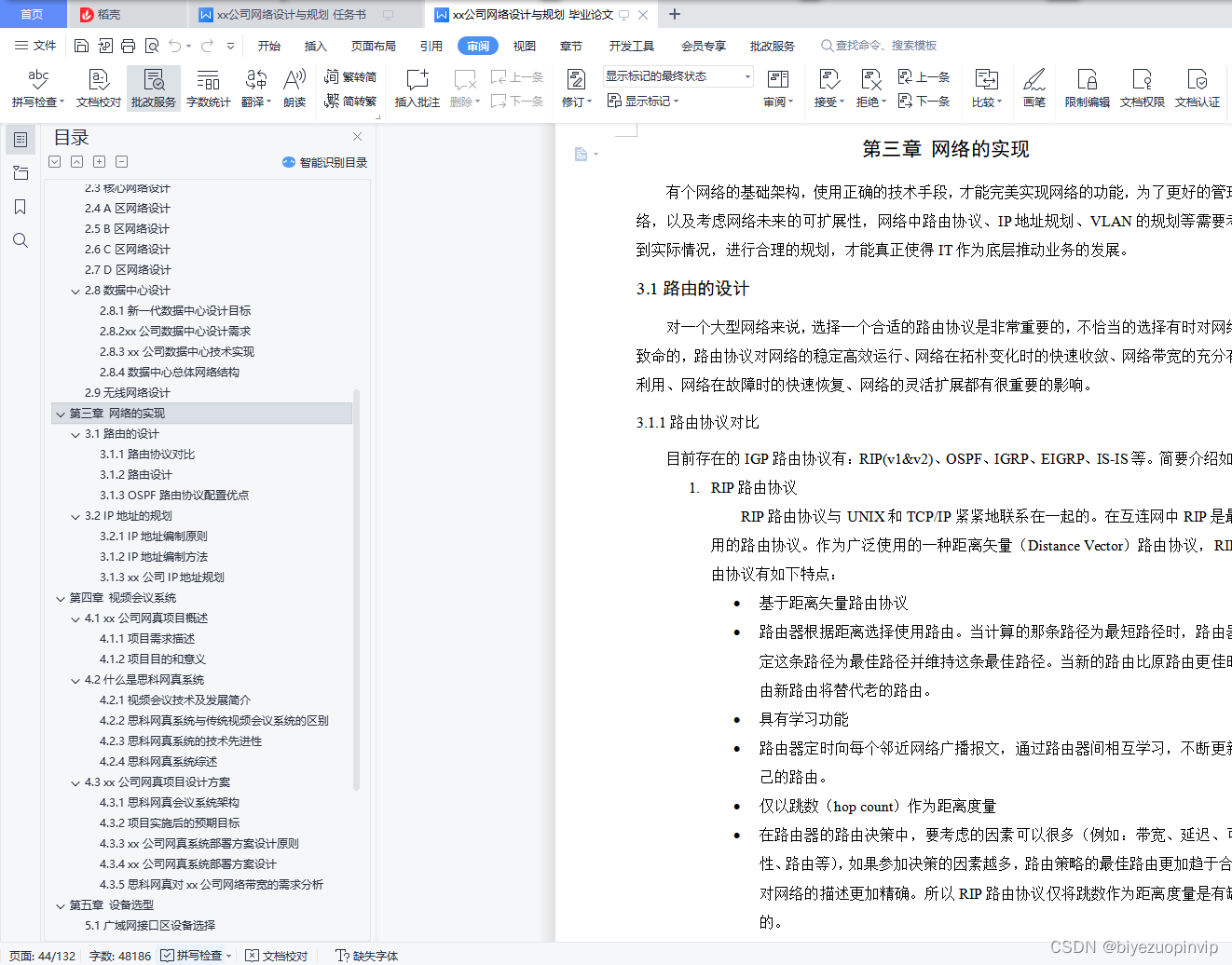Click the 文档认证 document certification icon
This screenshot has width=1232, height=965.
pos(1197,88)
